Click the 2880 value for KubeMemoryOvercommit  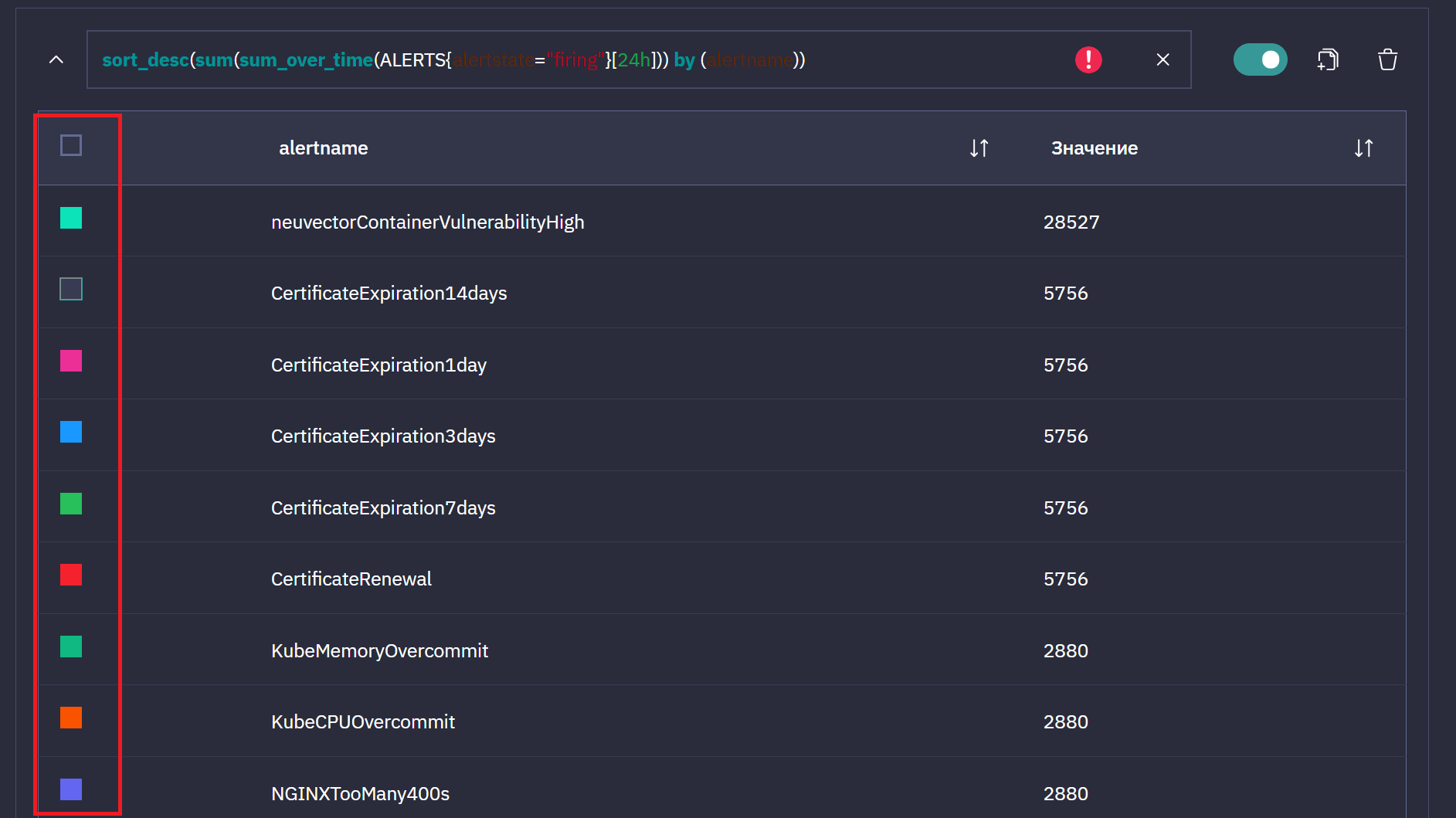click(x=1065, y=651)
